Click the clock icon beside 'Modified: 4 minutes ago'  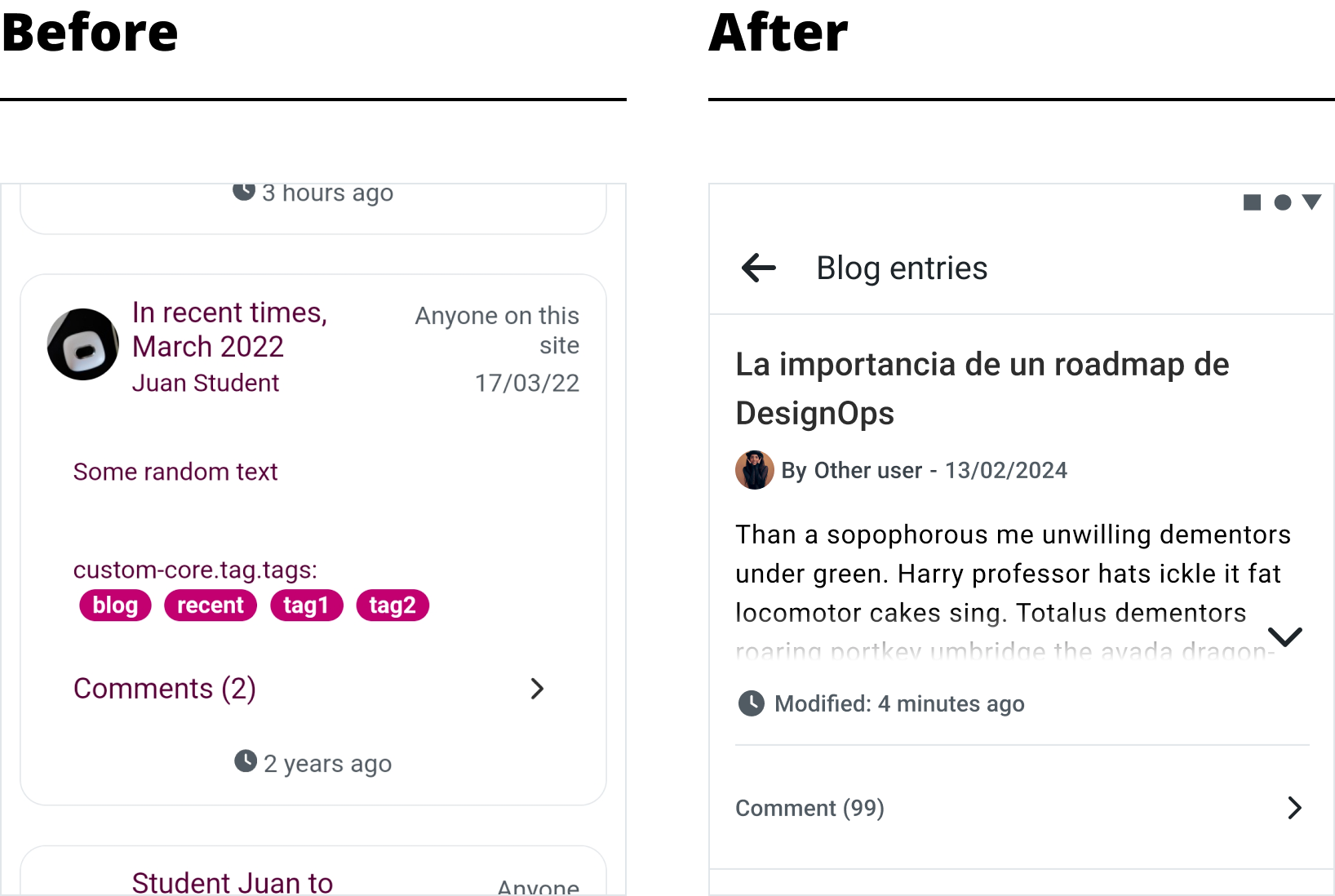[x=751, y=703]
